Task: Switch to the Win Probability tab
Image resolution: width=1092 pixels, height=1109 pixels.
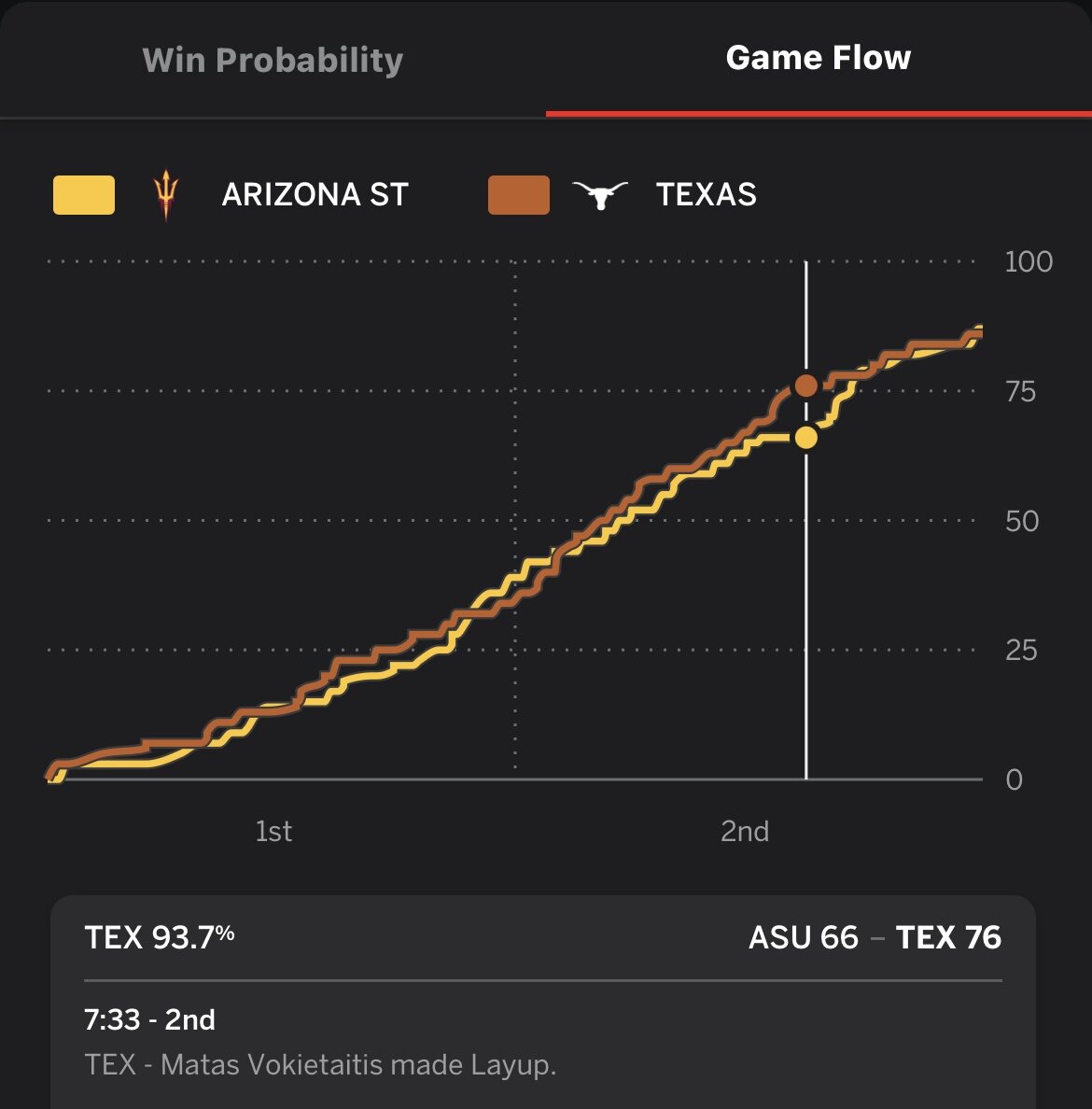Action: tap(273, 60)
